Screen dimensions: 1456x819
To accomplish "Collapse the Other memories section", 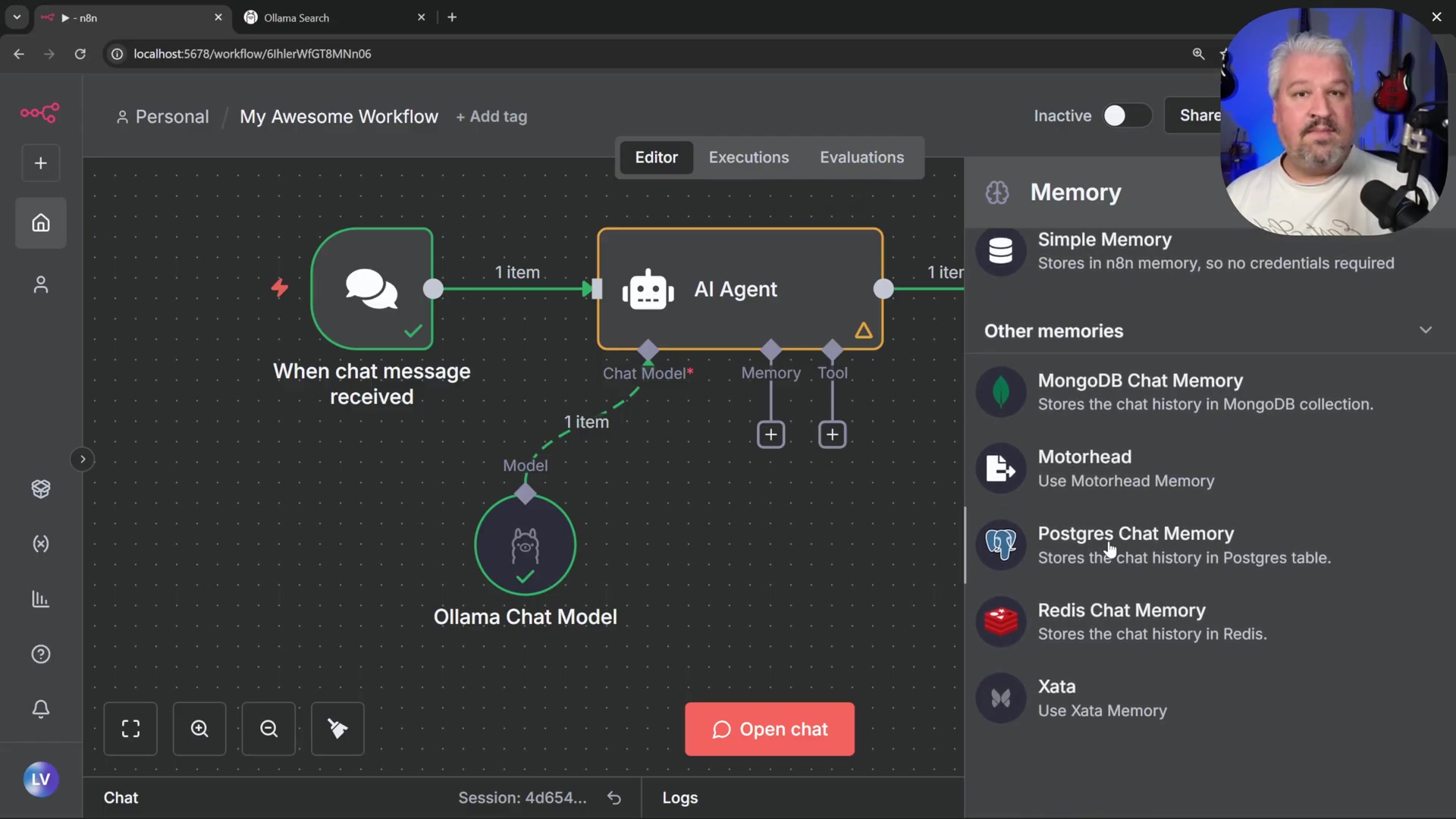I will pyautogui.click(x=1425, y=331).
